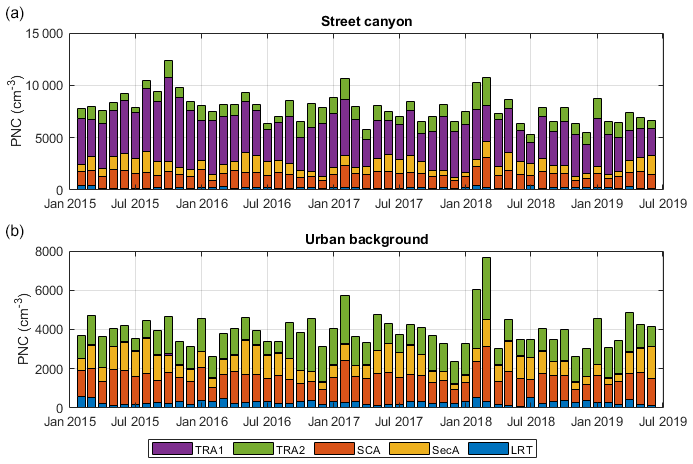Click the Urban background PNC y-axis label
Screen dimensions: 693x464
click(16, 329)
